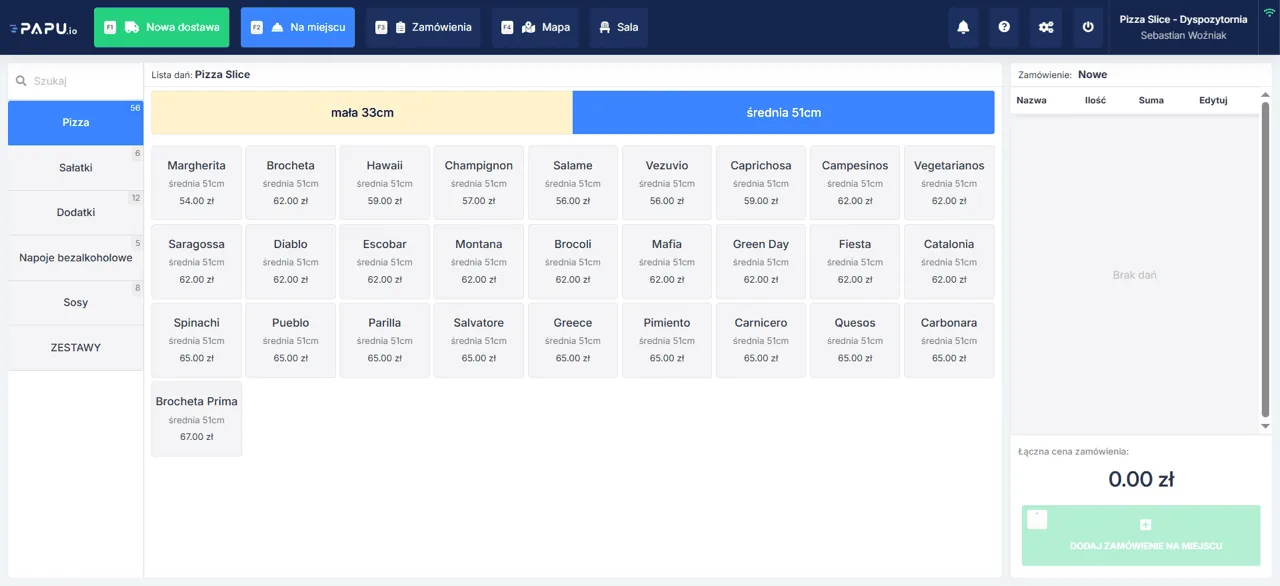Select the ZESTAWY category
The height and width of the screenshot is (586, 1280).
point(76,348)
